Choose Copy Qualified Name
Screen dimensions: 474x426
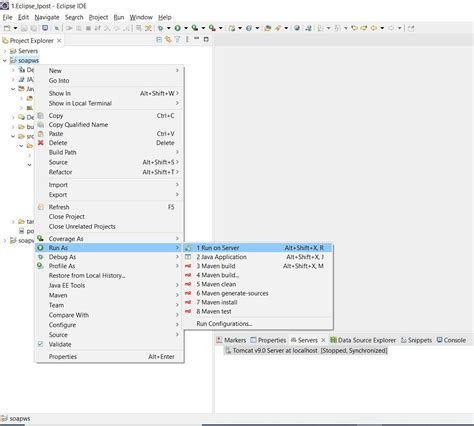109,125
